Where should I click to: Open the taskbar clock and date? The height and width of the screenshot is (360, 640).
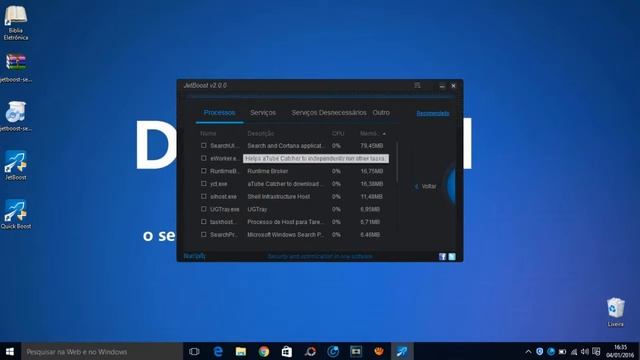(x=620, y=351)
